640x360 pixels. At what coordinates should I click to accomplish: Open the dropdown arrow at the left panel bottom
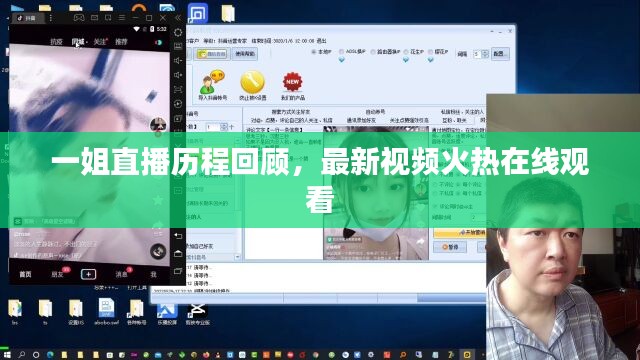pyautogui.click(x=238, y=257)
